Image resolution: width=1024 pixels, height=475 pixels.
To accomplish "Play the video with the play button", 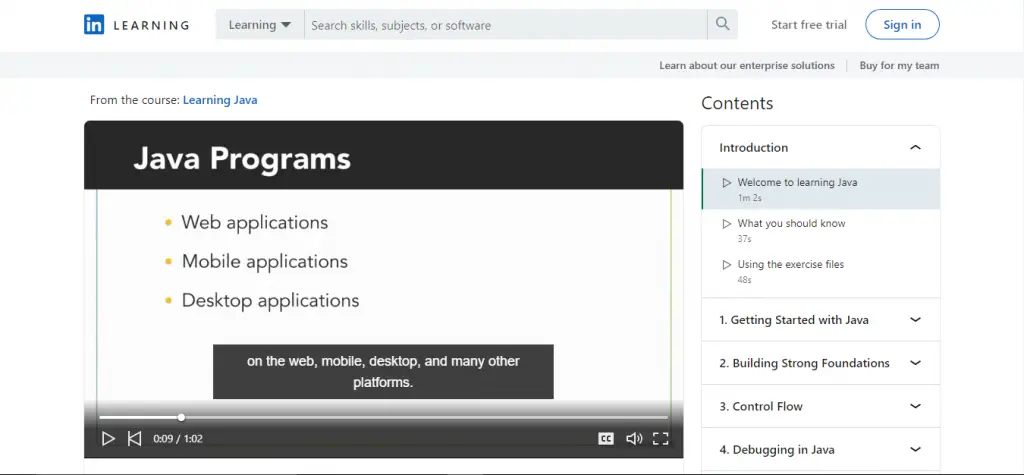I will coord(108,438).
